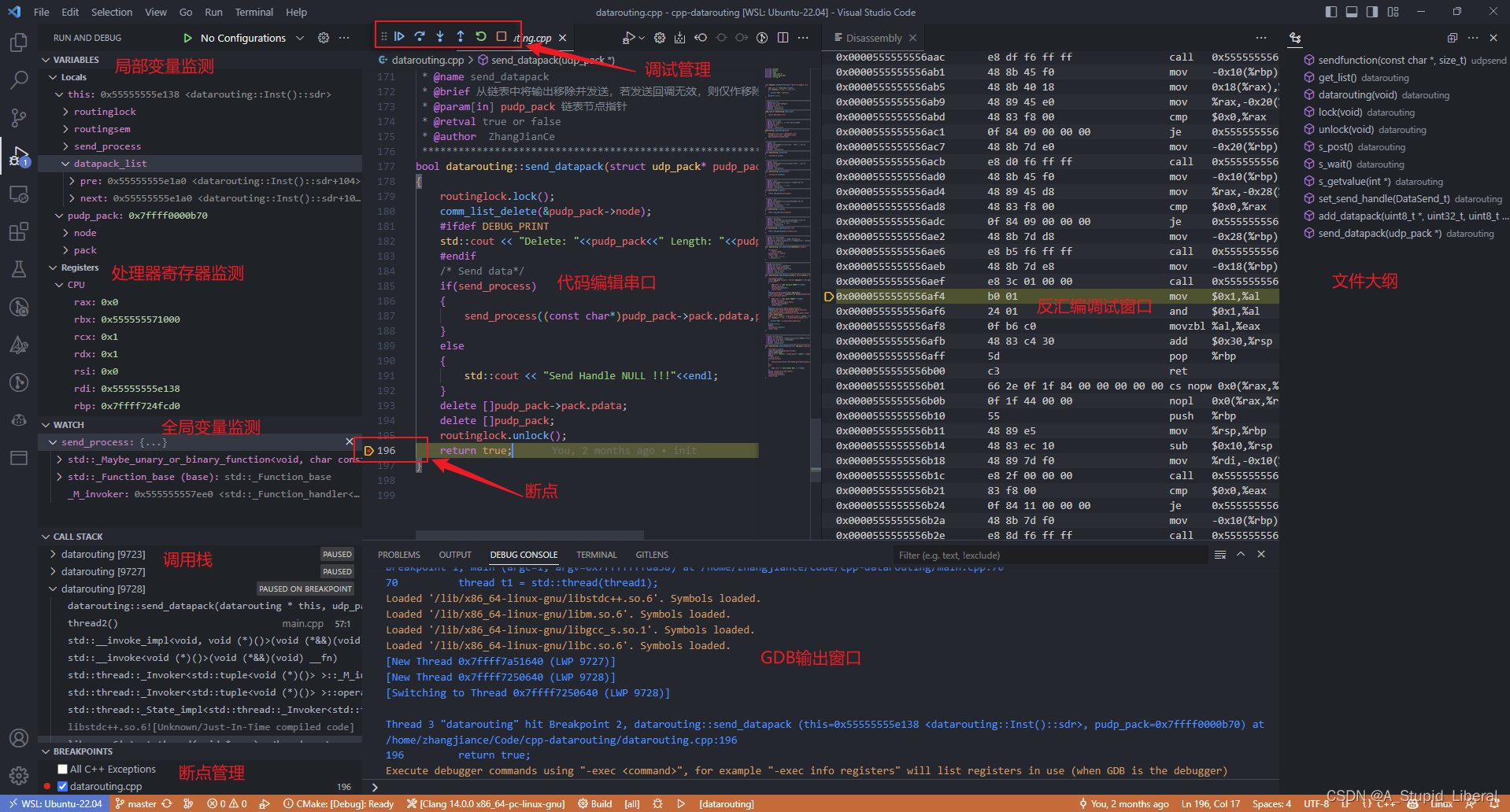Switch to the TERMINAL panel tab

pos(597,555)
